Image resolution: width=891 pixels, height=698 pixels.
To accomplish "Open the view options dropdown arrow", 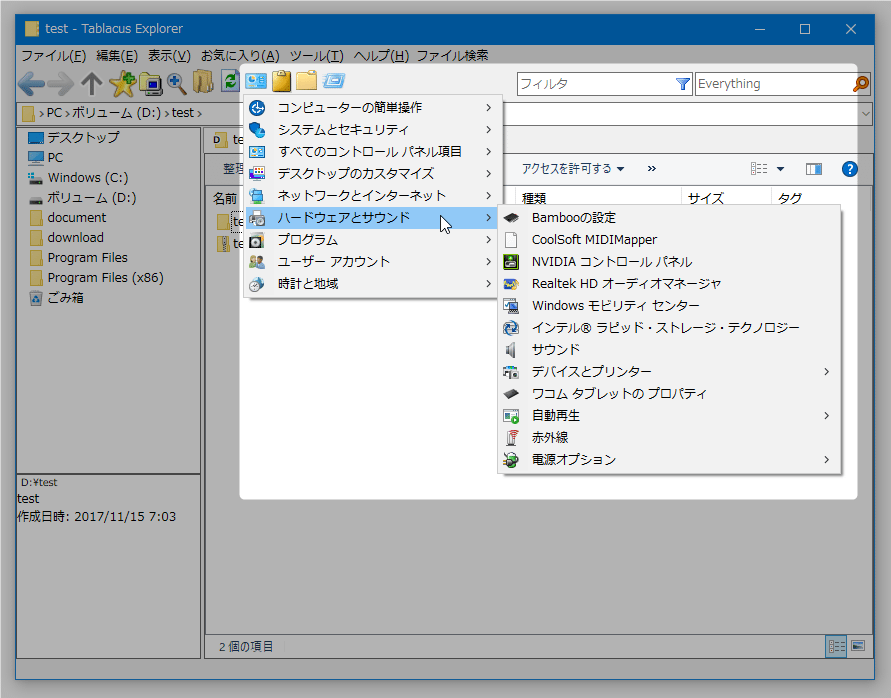I will click(780, 169).
